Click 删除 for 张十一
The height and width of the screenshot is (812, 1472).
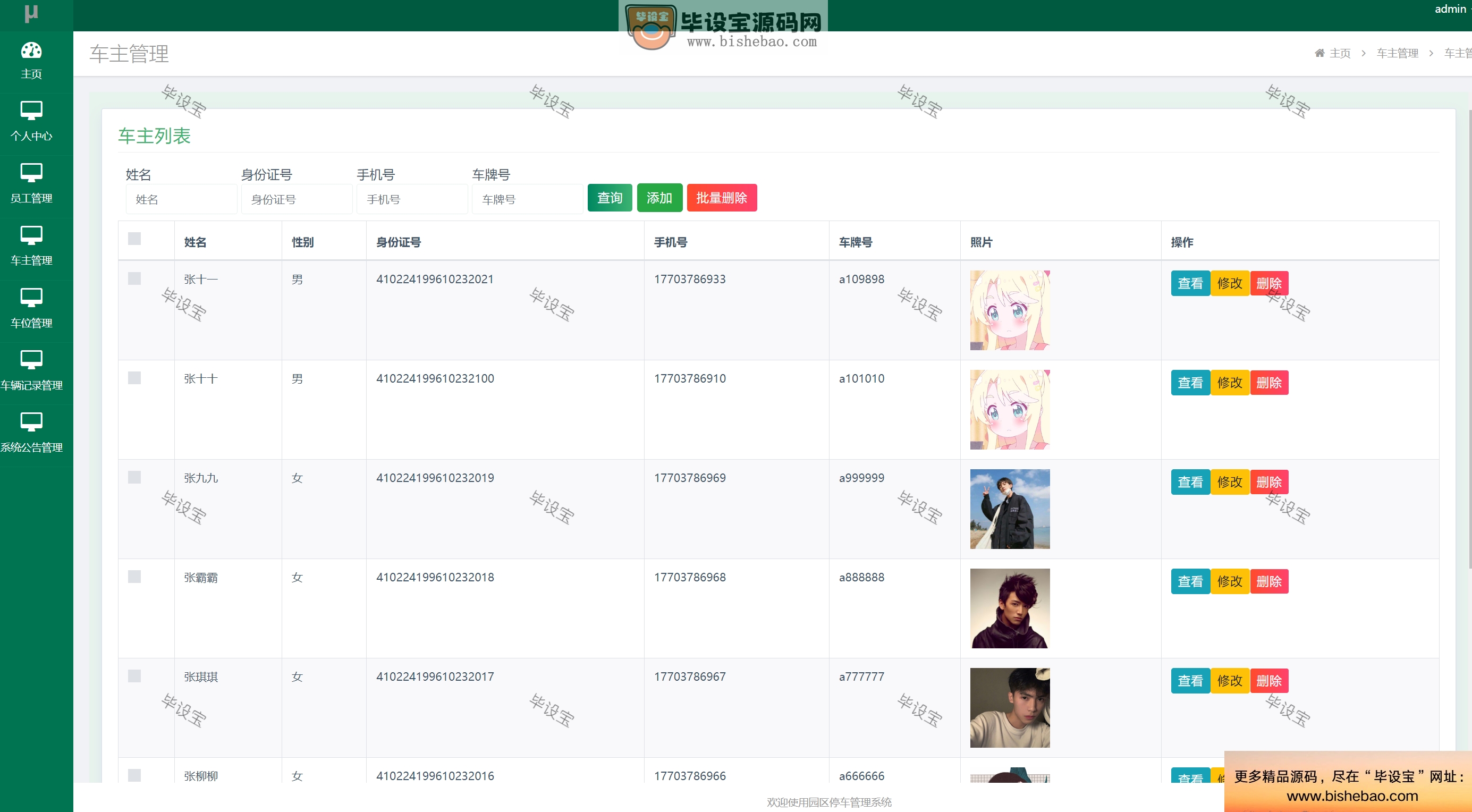coord(1269,283)
